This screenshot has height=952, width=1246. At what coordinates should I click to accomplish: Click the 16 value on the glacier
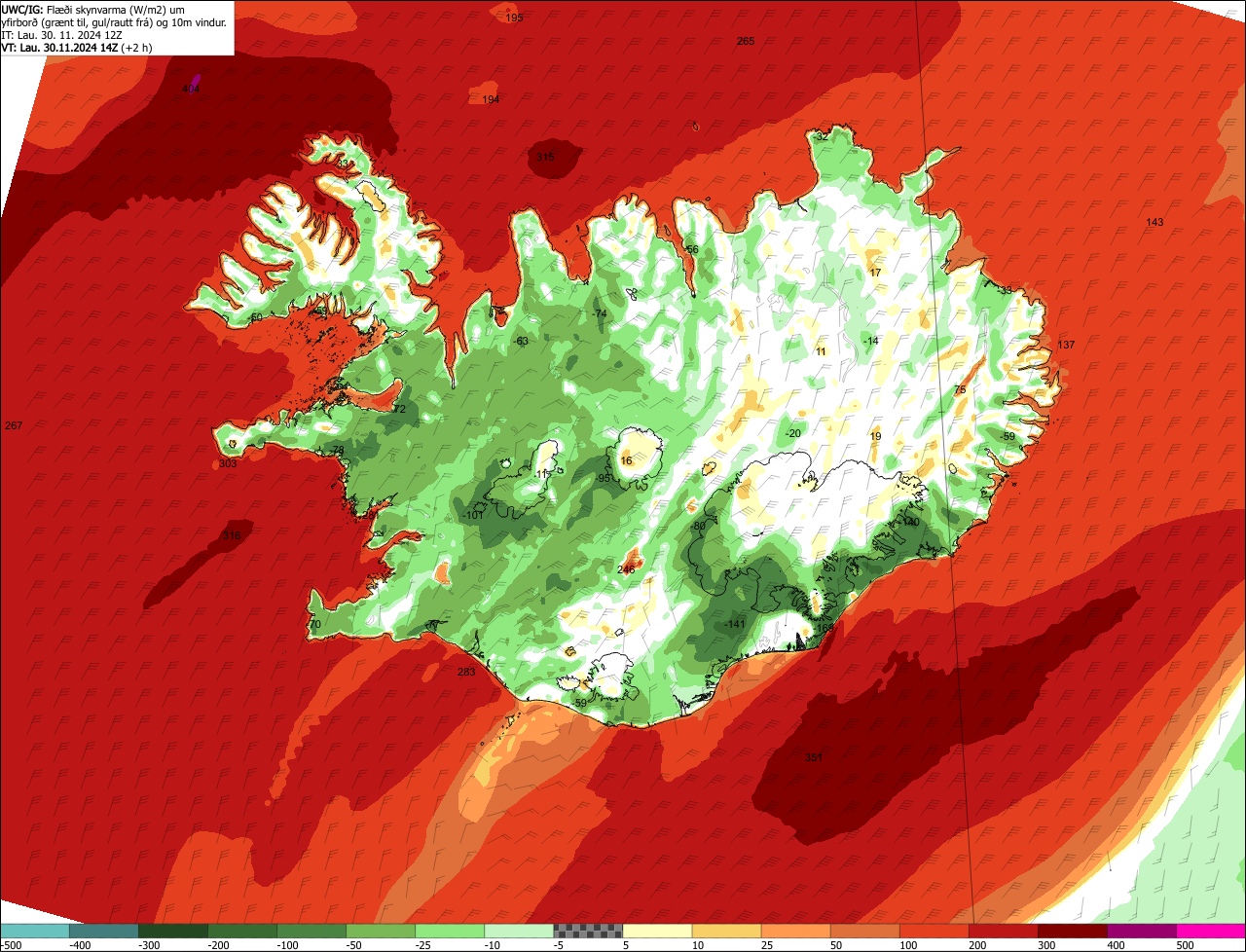coord(626,461)
